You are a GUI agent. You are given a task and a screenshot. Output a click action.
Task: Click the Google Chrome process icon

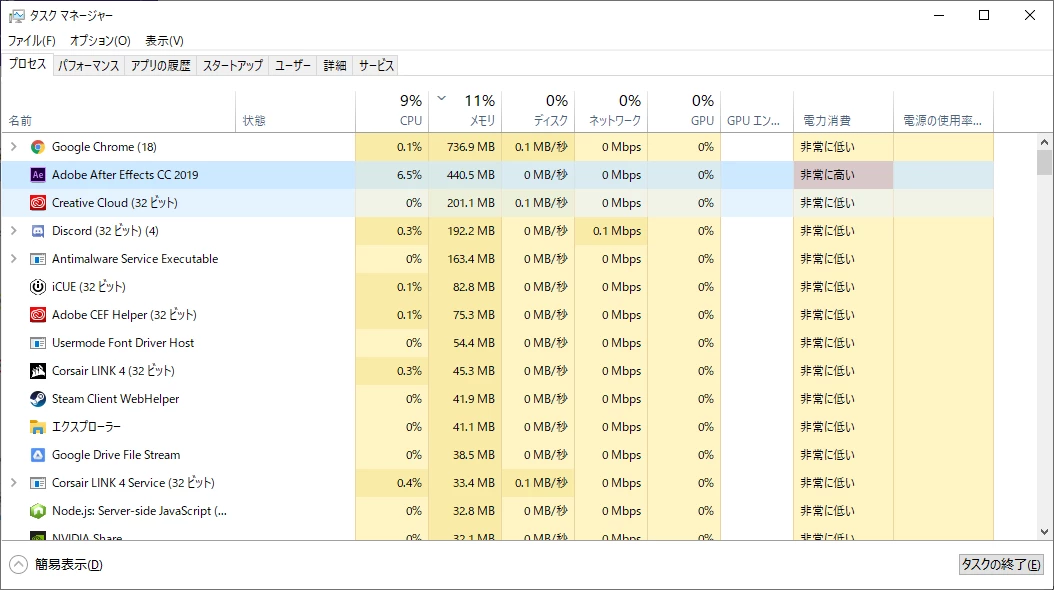[38, 146]
